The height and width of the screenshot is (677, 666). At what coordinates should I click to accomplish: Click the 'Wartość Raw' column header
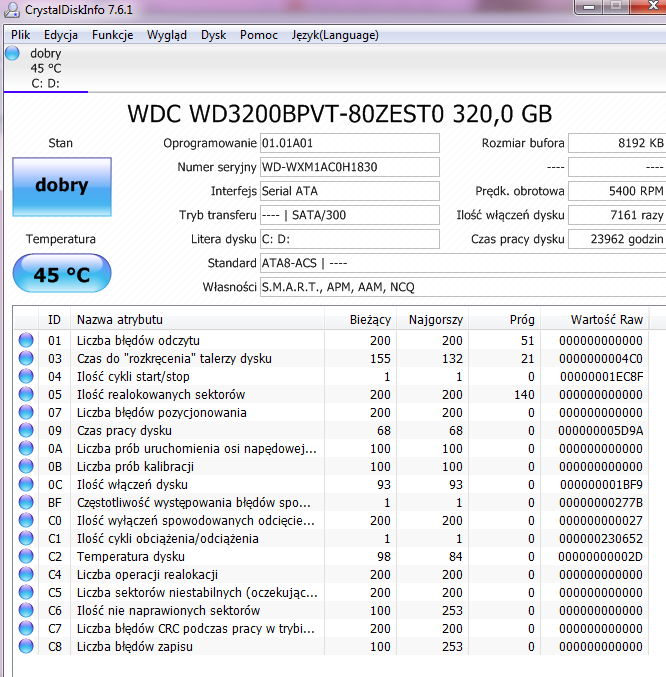pos(595,320)
